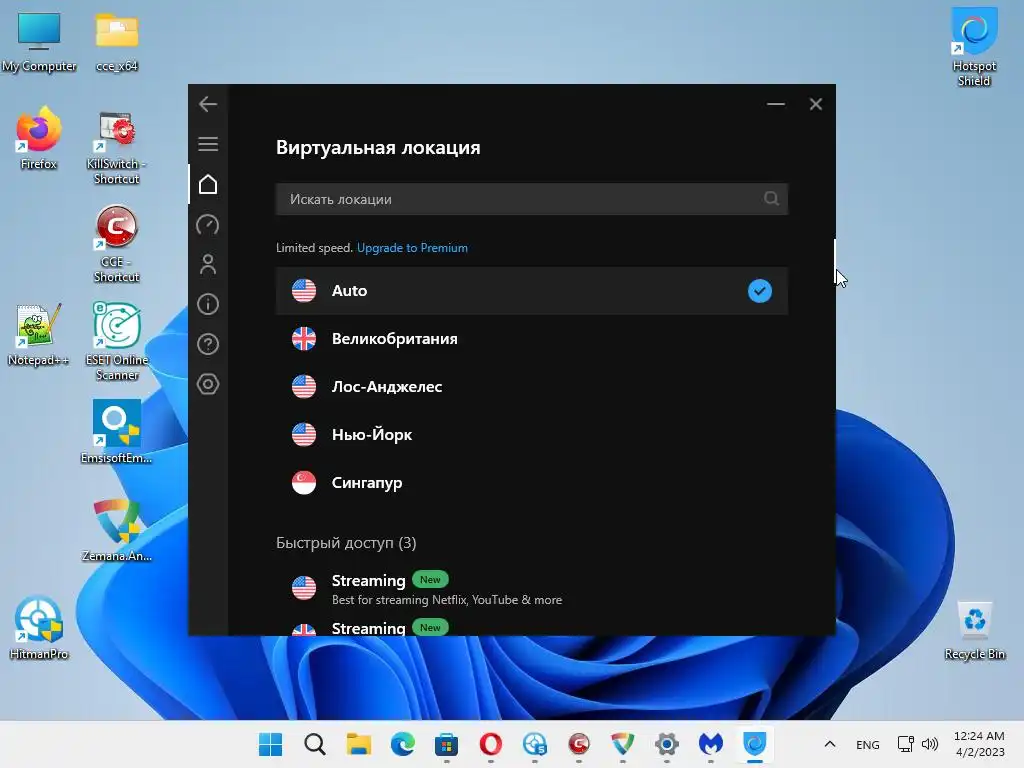The height and width of the screenshot is (768, 1024).
Task: Open File Explorer from the taskbar
Action: [x=359, y=744]
